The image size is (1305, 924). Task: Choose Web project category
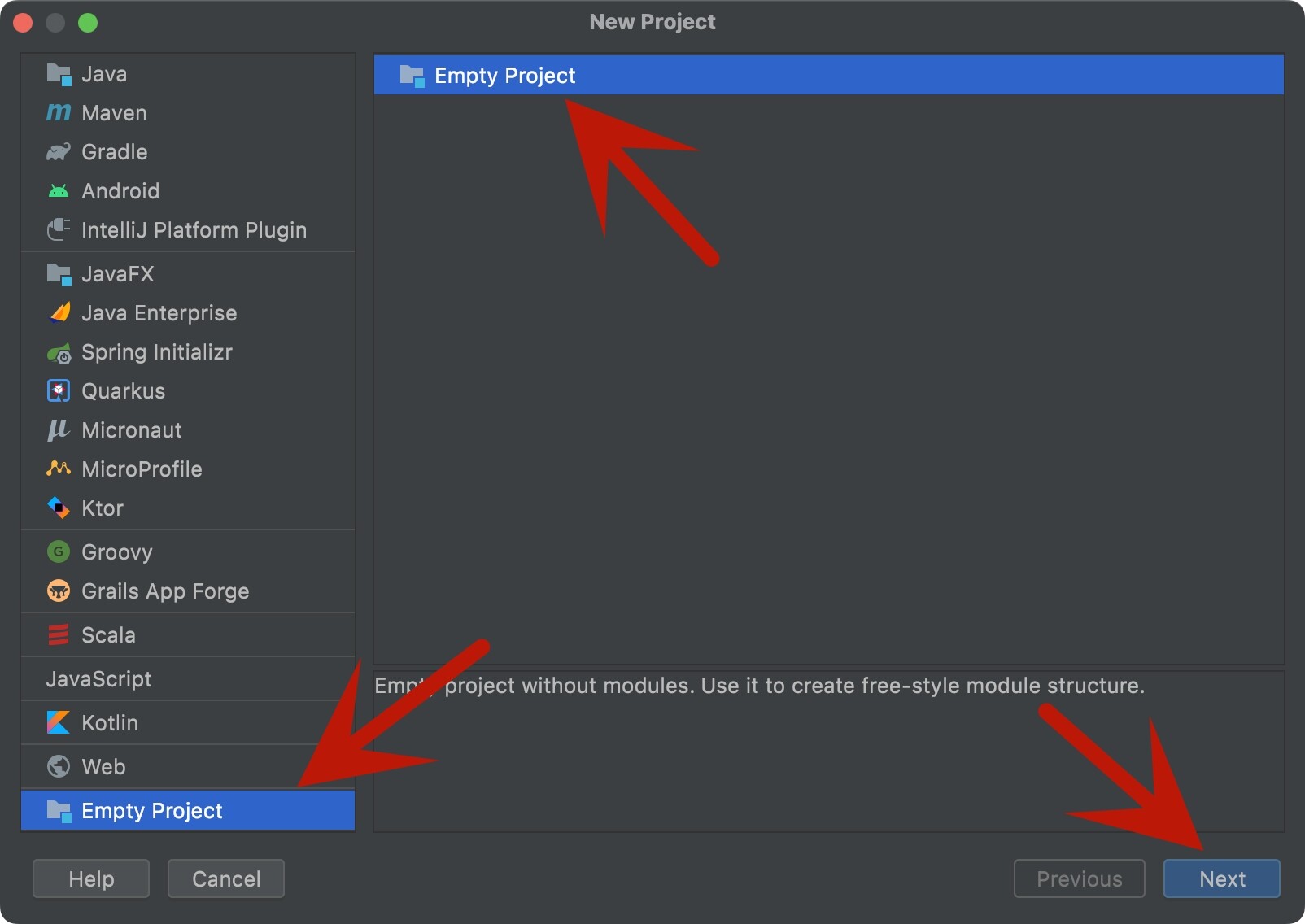click(x=103, y=767)
